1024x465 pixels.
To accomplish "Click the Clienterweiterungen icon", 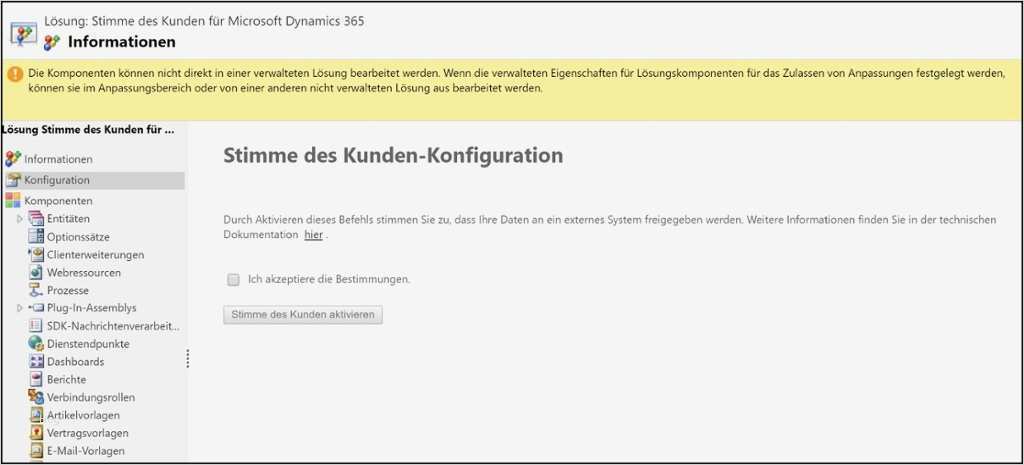I will coord(36,255).
